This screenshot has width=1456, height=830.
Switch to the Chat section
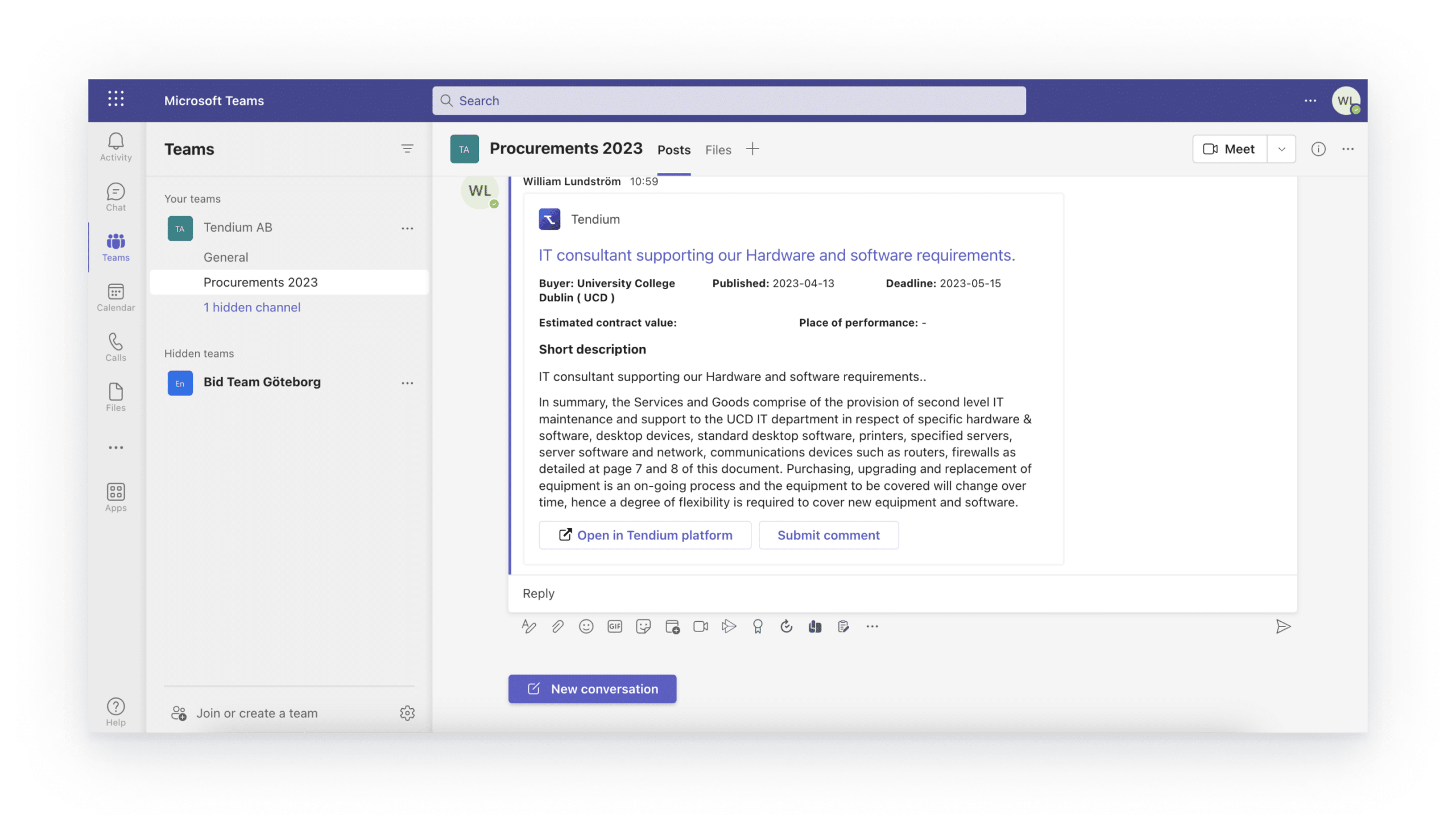[x=115, y=197]
